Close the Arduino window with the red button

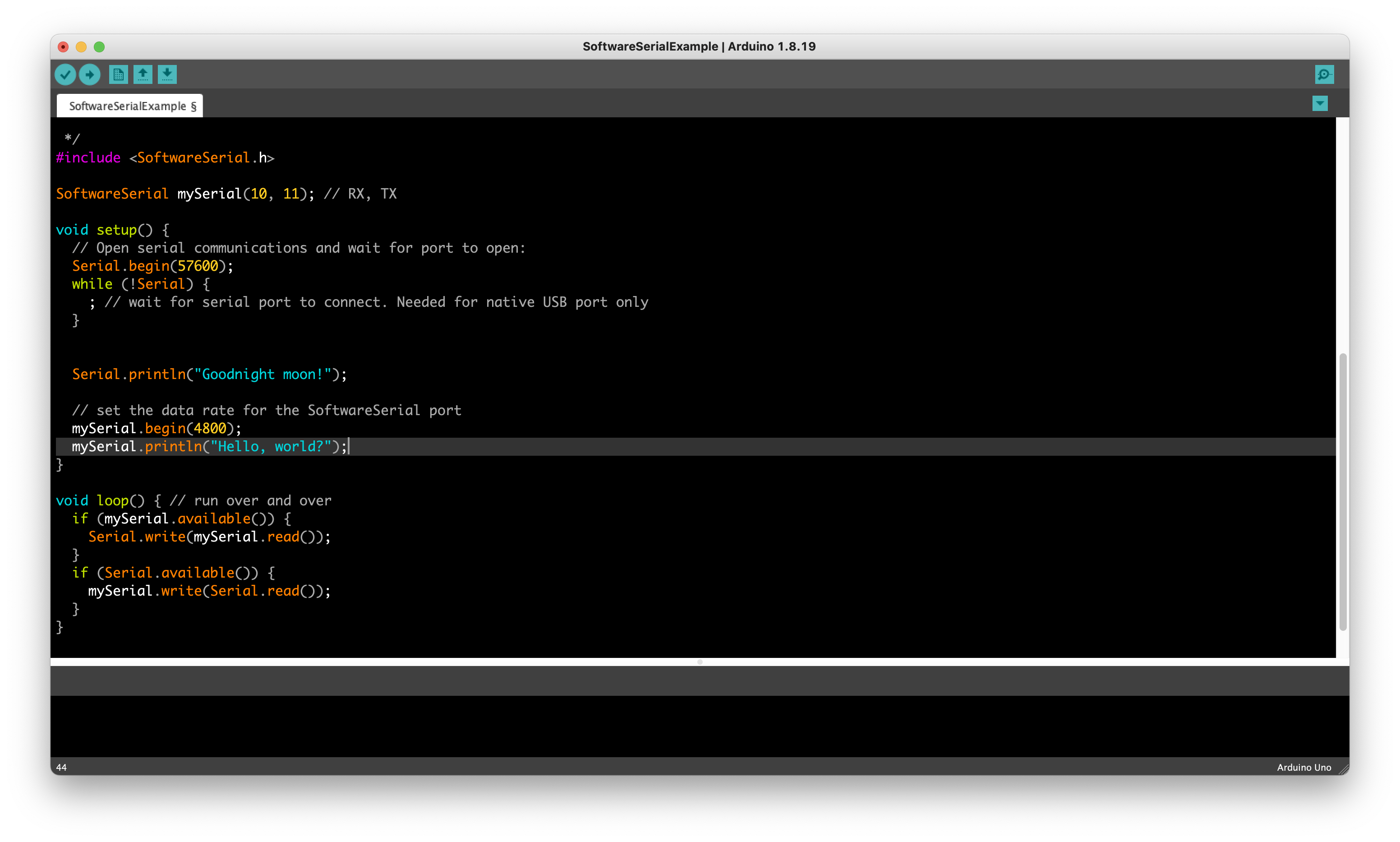click(x=64, y=46)
